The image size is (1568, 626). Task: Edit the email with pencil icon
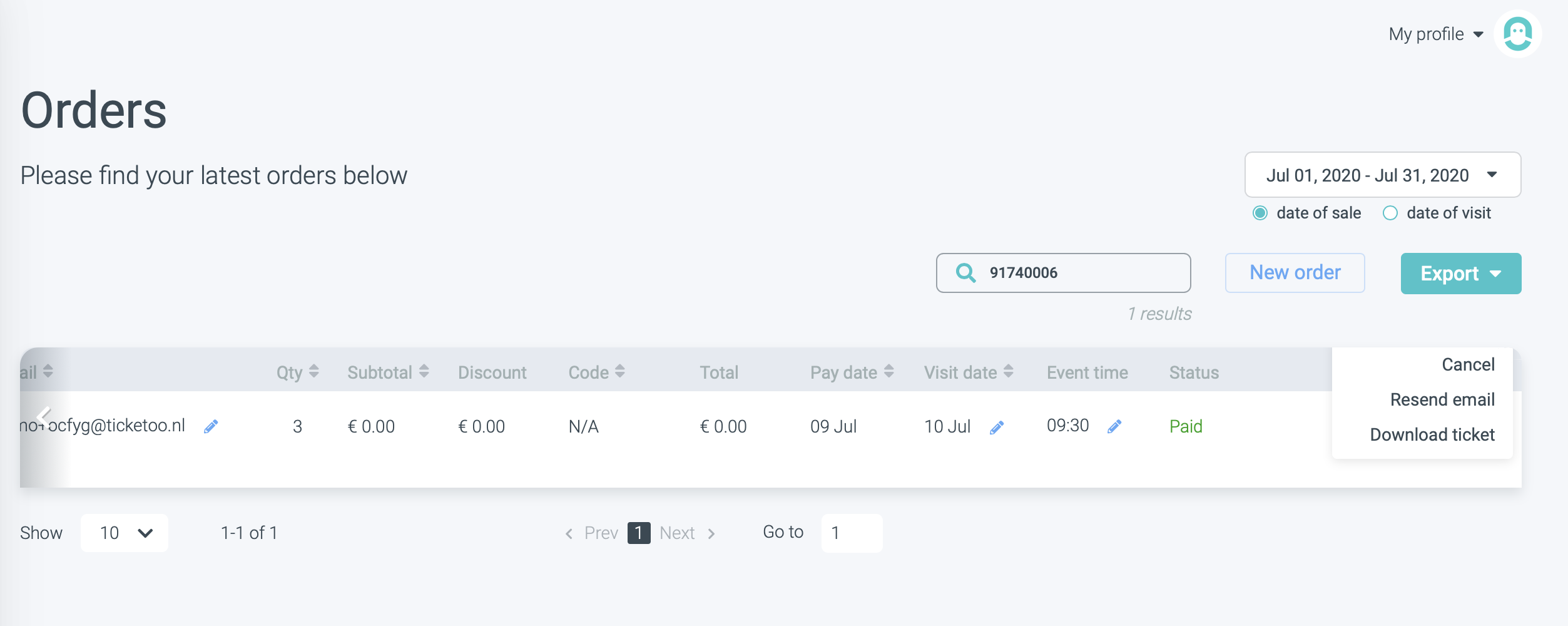pos(211,427)
